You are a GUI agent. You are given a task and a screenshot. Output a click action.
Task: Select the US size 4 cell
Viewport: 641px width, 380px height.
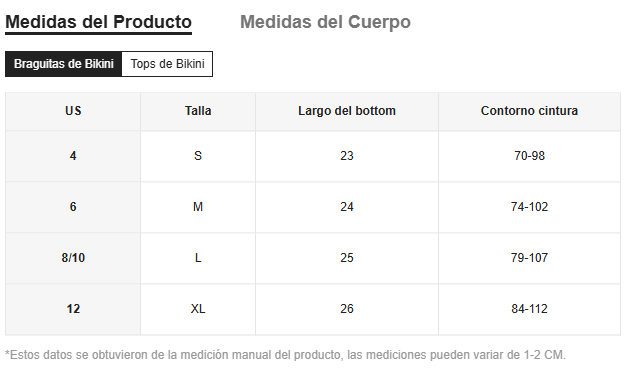coord(73,156)
